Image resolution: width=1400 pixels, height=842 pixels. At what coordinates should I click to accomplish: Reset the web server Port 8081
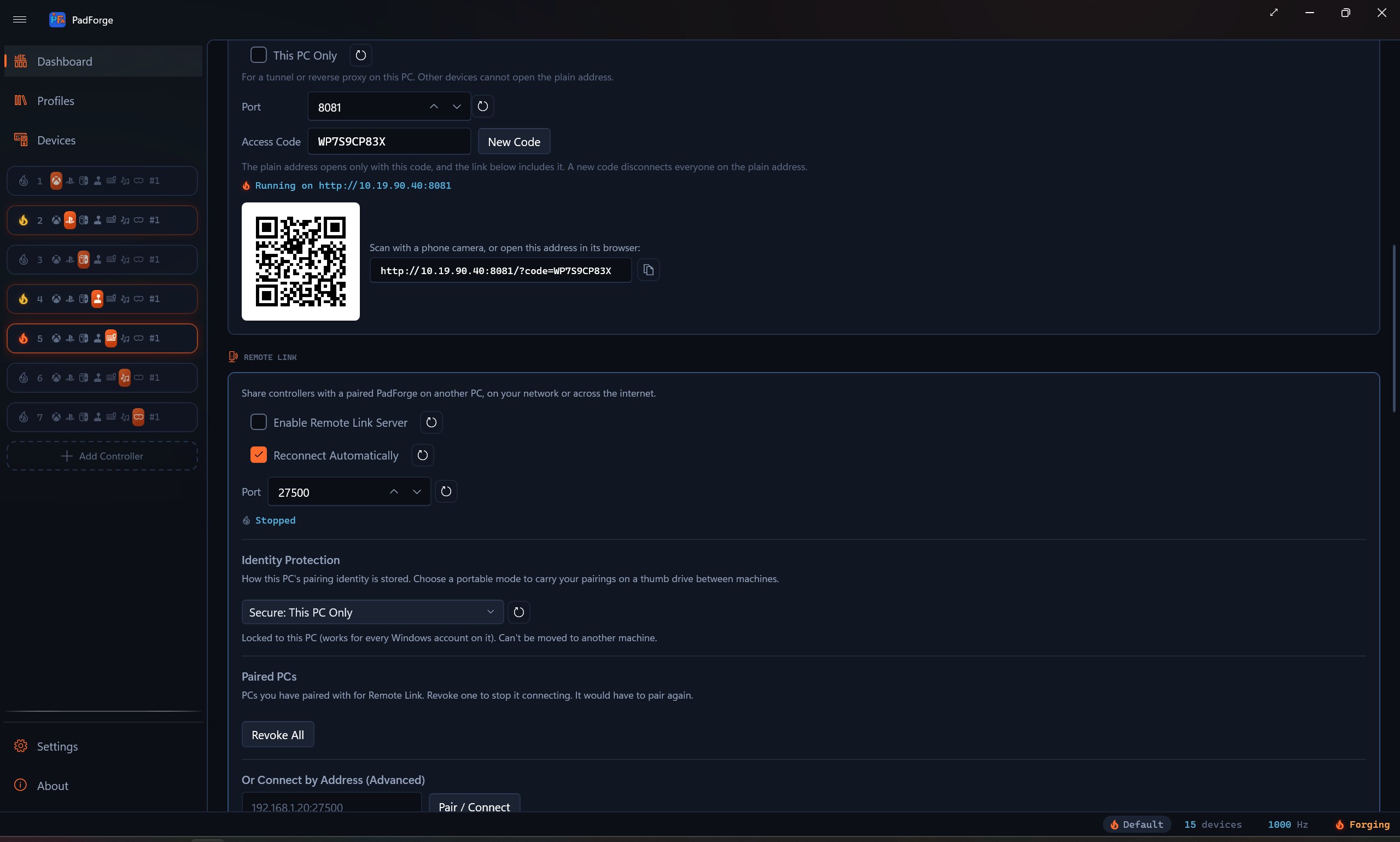pos(482,106)
